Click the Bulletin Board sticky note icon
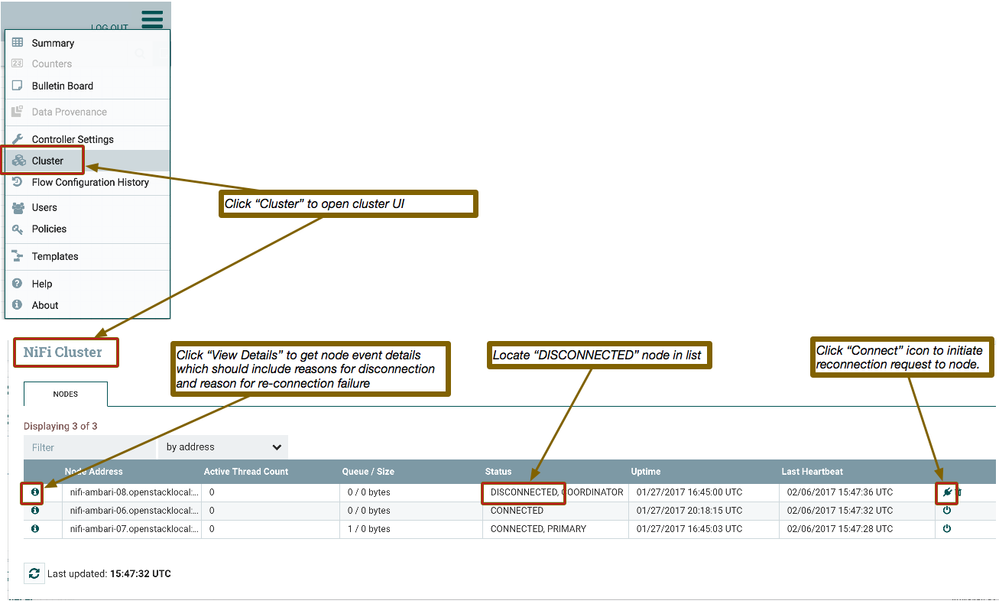 pos(17,85)
